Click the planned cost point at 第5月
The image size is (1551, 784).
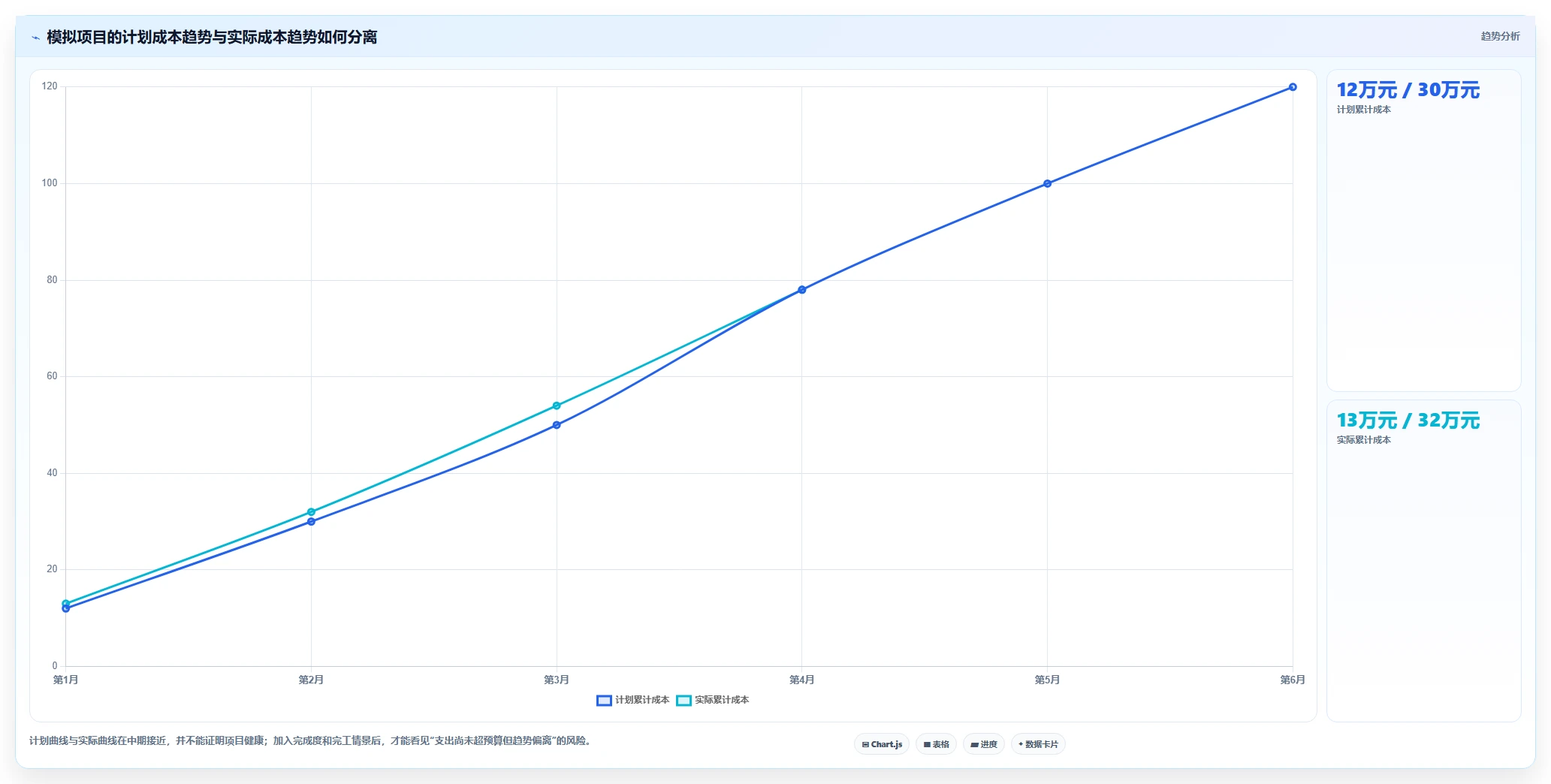pyautogui.click(x=1047, y=183)
